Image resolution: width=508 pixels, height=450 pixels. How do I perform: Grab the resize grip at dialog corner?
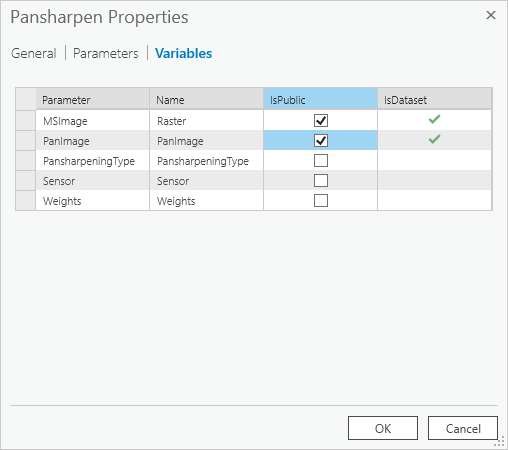tap(499, 442)
